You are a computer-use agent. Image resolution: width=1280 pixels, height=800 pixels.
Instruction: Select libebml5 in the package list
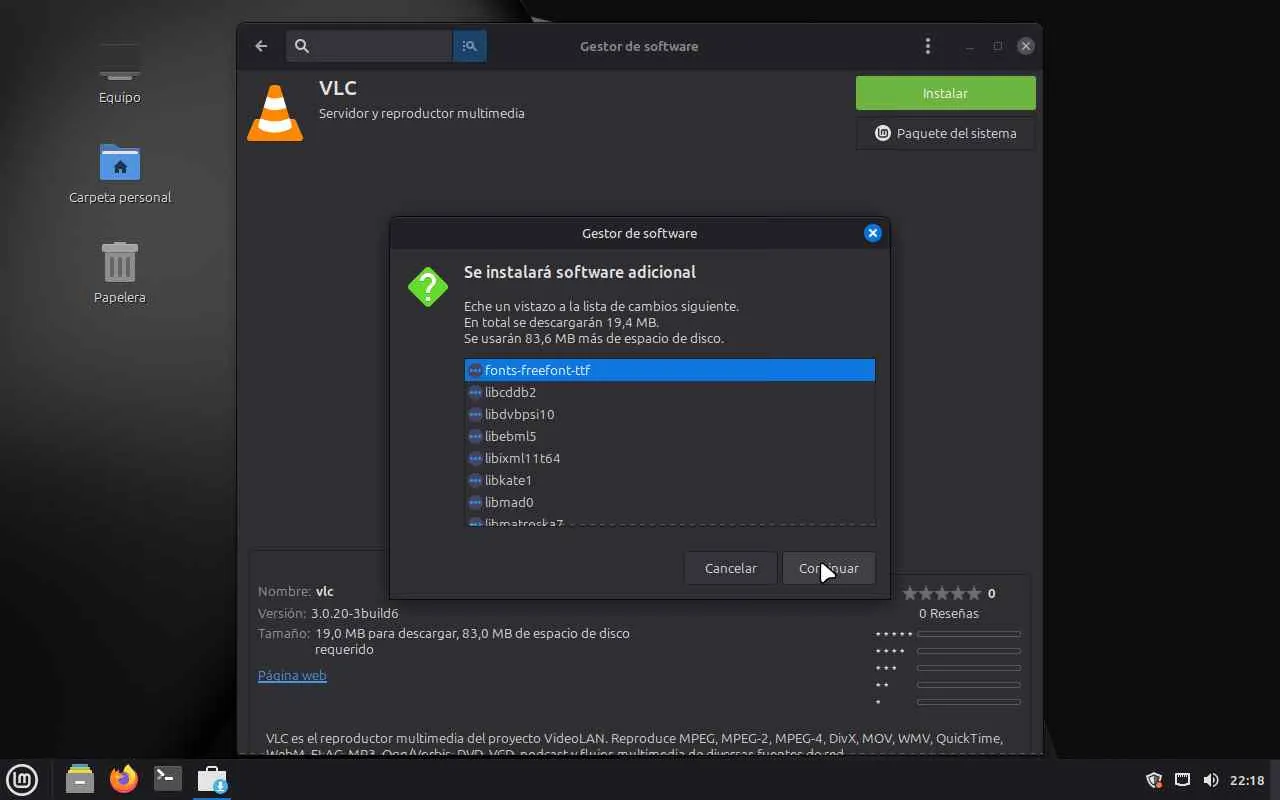[x=670, y=436]
